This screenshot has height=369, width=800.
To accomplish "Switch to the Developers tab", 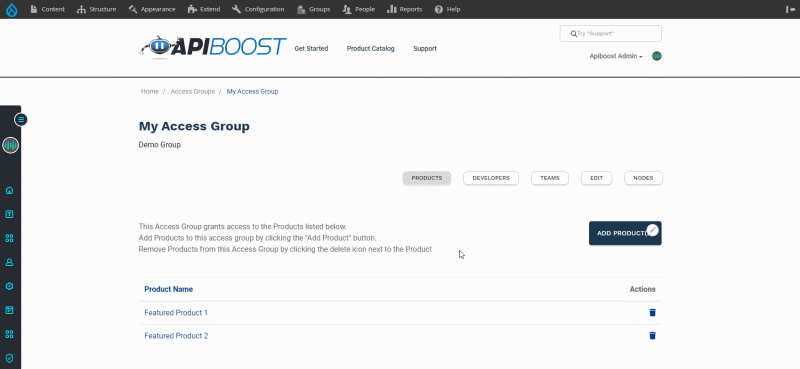I will point(491,178).
